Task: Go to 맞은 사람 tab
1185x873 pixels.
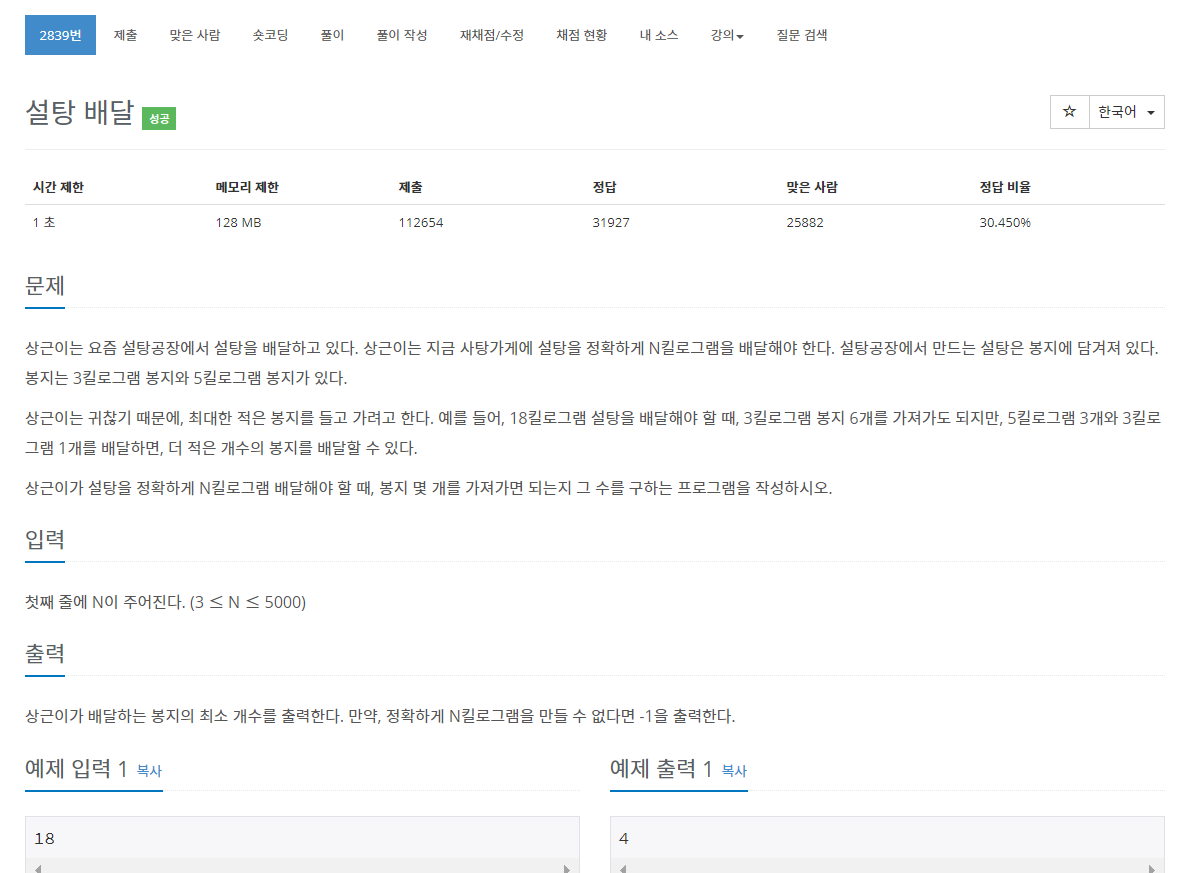Action: 195,35
